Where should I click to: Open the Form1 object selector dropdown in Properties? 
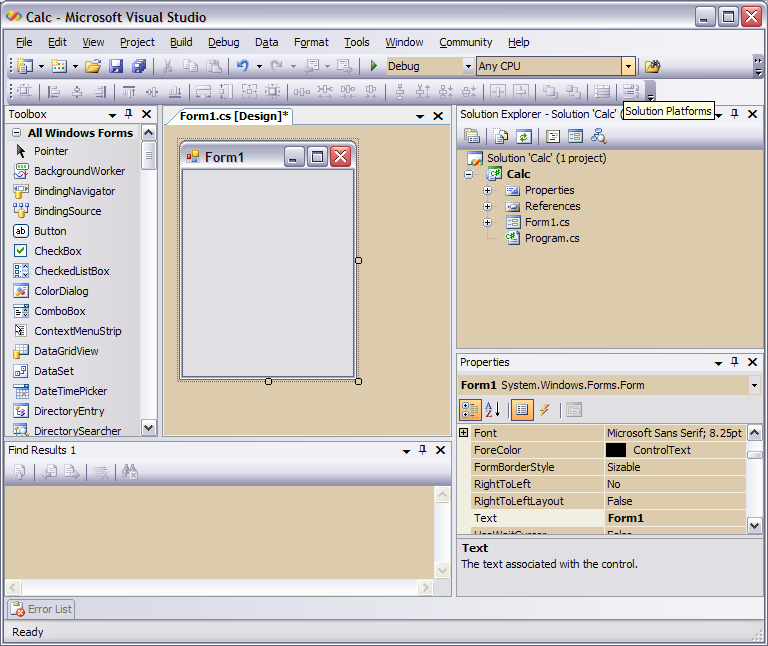tap(754, 385)
